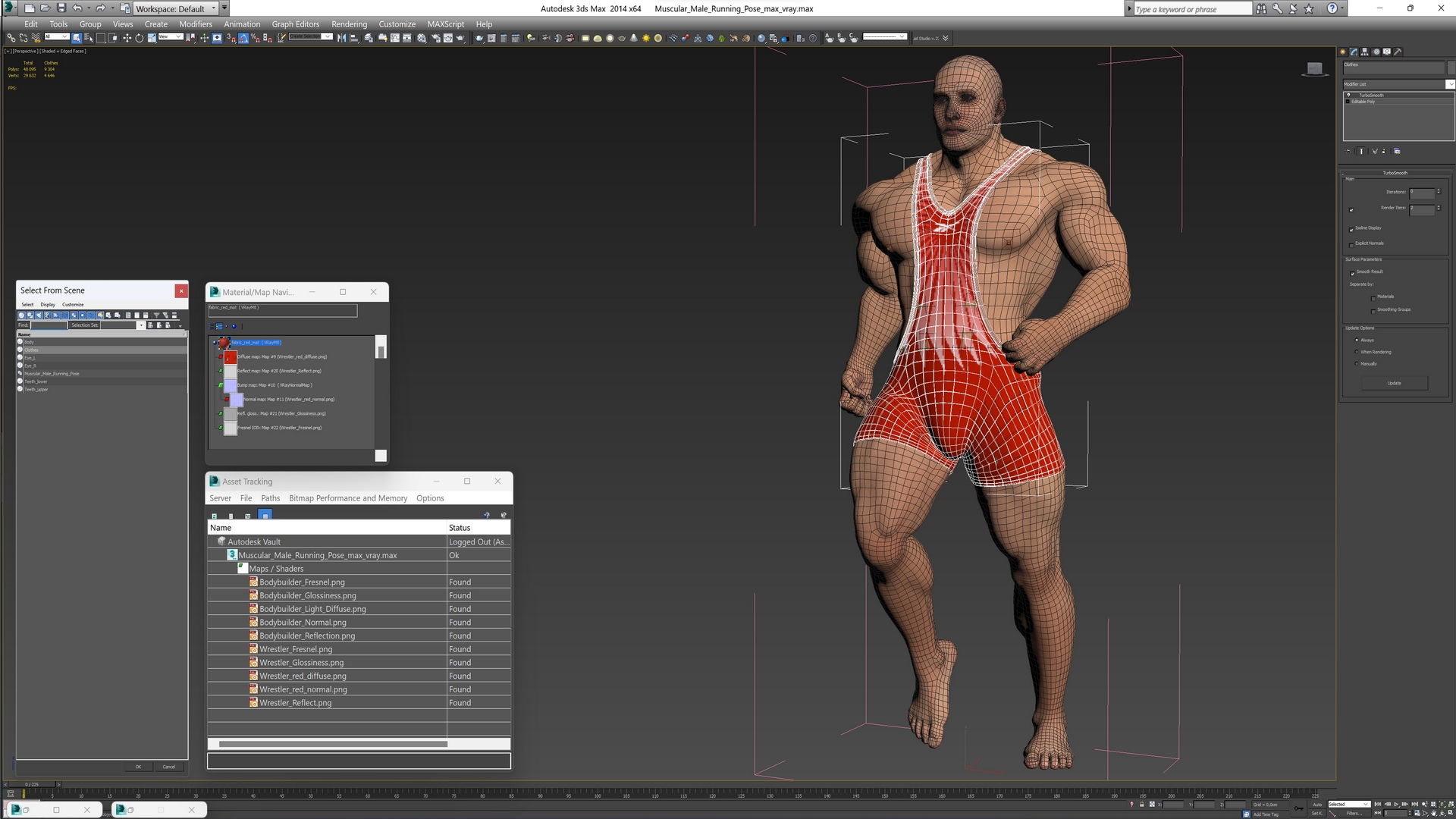1456x819 pixels.
Task: Select the When Rendering radio button
Action: click(x=1357, y=352)
